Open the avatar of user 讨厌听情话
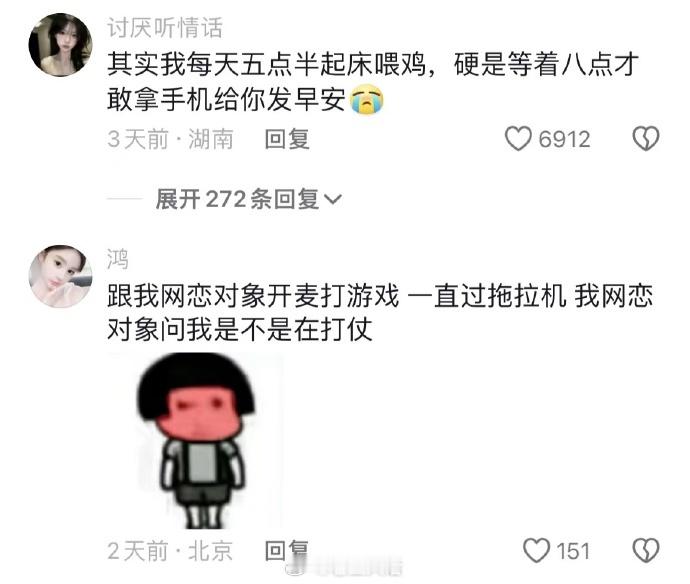690x584 pixels. pyautogui.click(x=60, y=45)
